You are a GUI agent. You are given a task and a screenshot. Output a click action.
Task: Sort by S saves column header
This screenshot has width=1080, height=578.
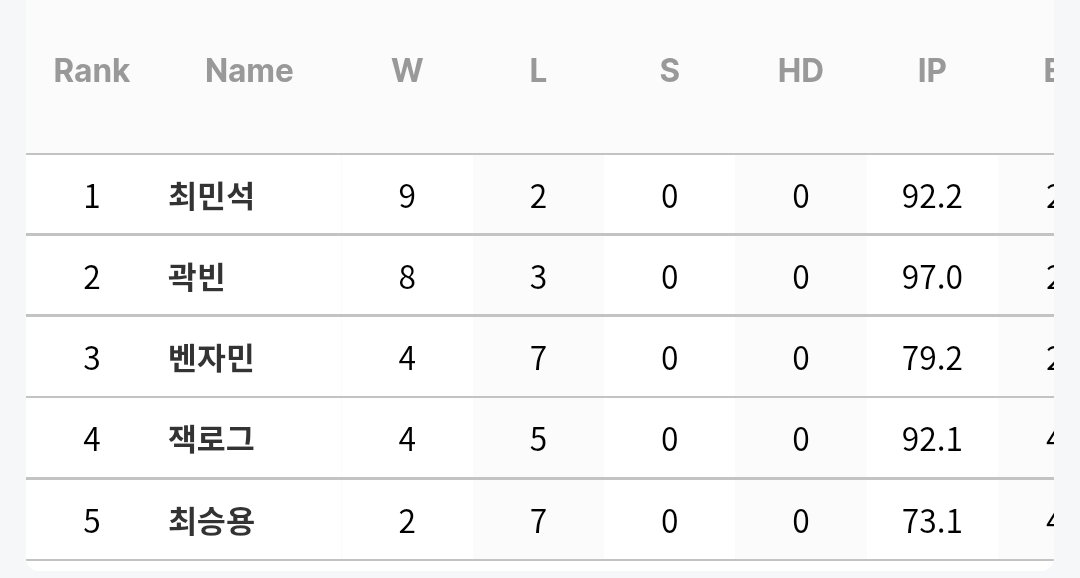[x=669, y=70]
